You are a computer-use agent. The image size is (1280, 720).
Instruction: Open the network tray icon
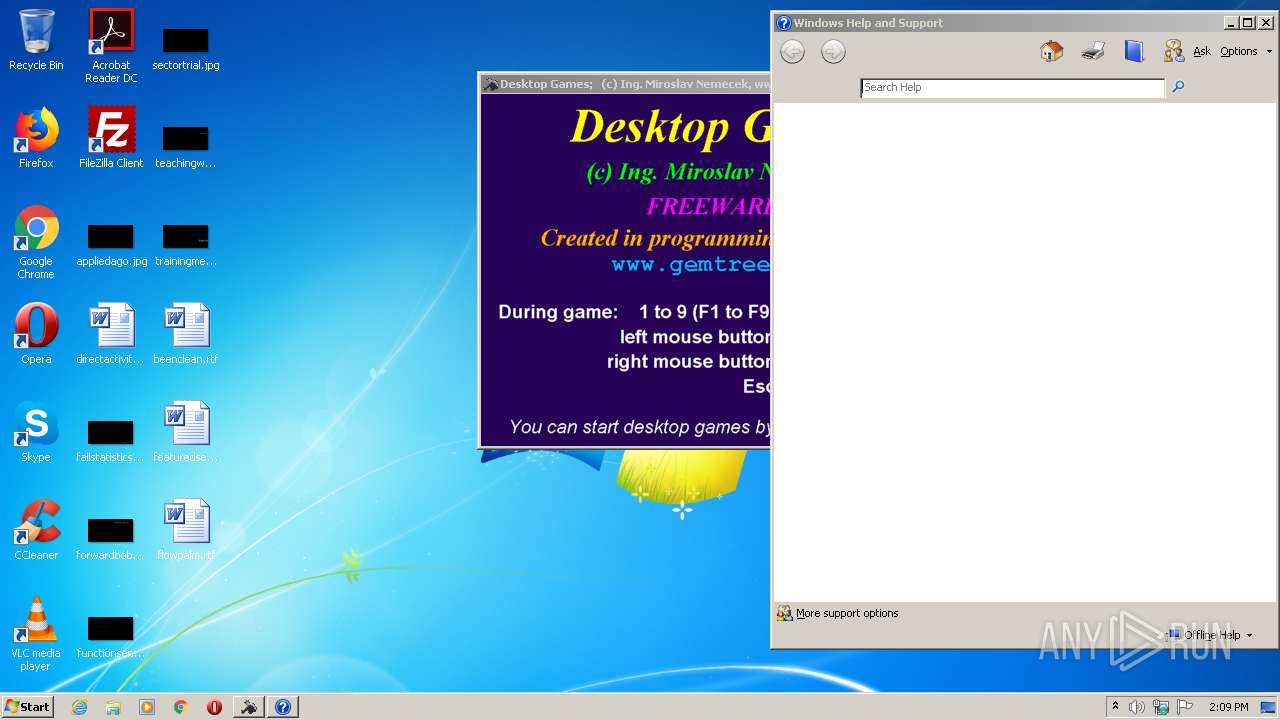click(1161, 707)
